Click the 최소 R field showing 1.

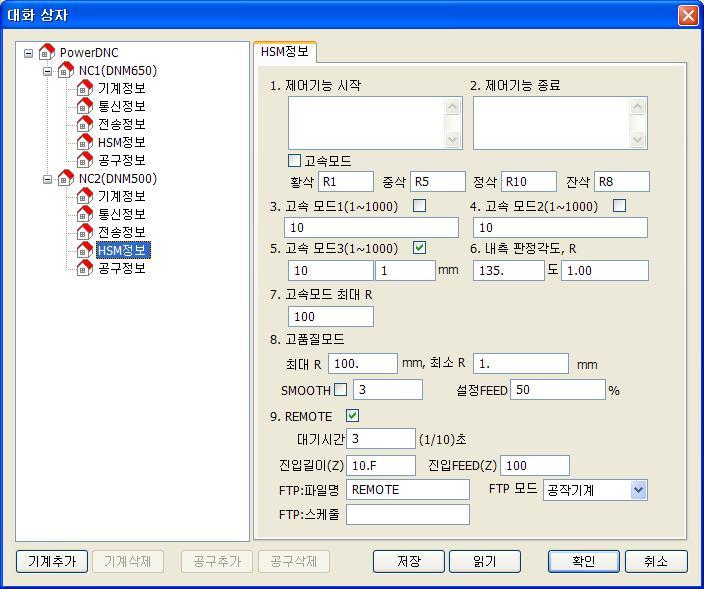[x=521, y=364]
